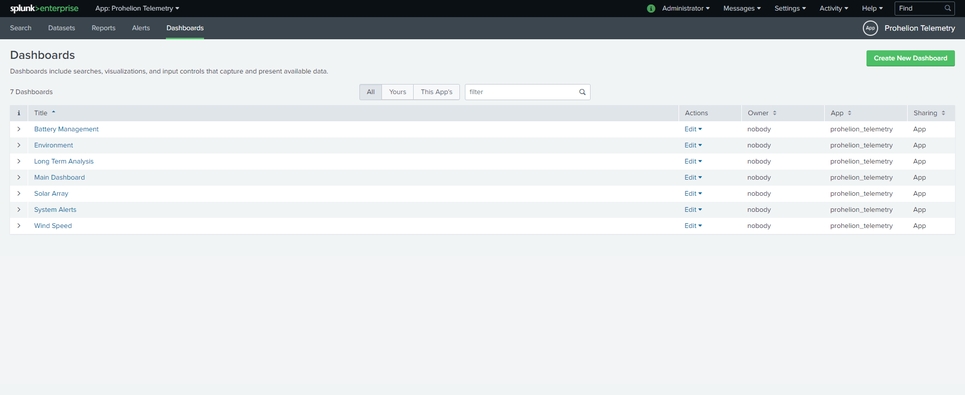Open Edit menu for System Alerts
The width and height of the screenshot is (965, 395).
(693, 209)
